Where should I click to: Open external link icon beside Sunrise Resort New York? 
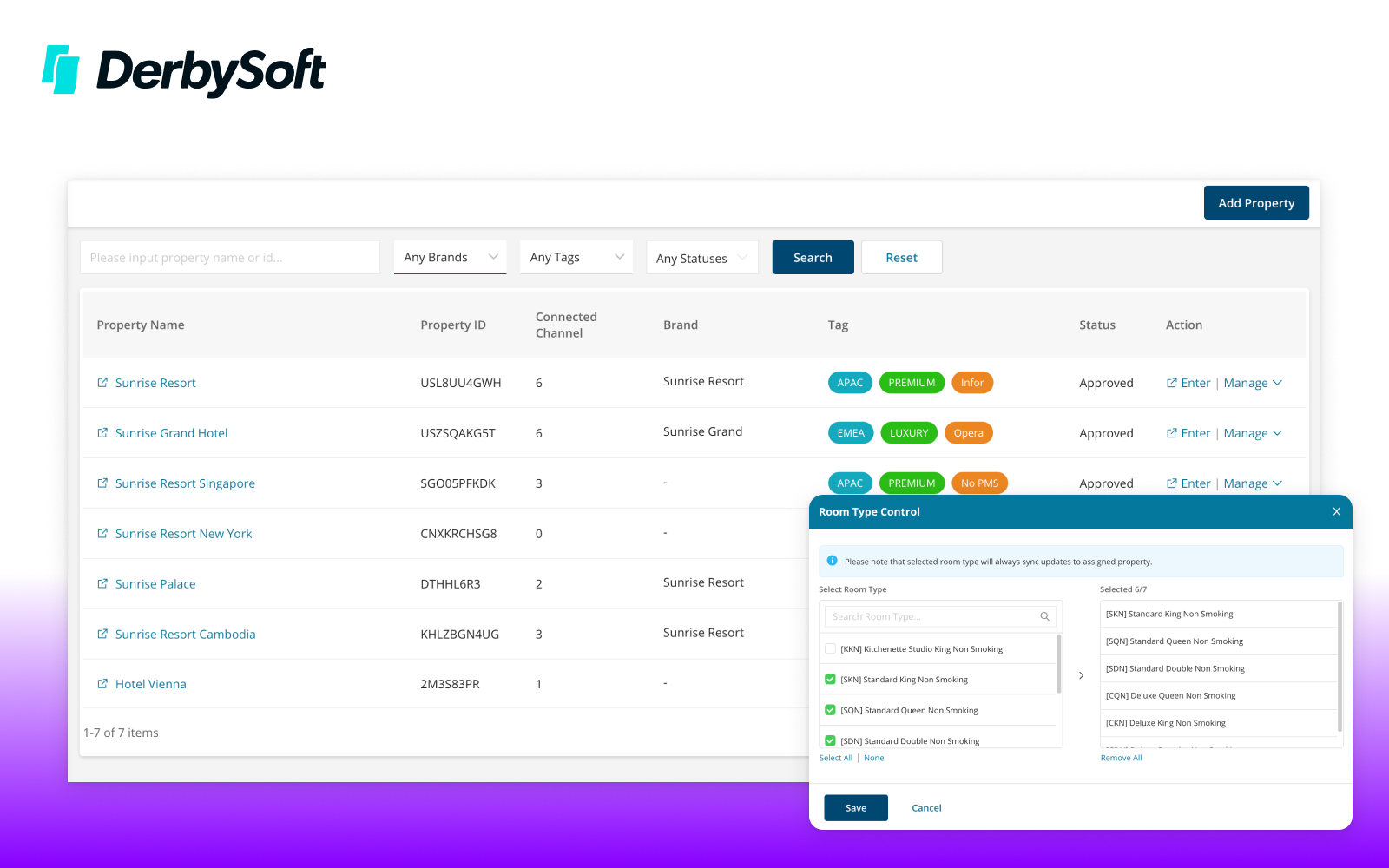[102, 534]
